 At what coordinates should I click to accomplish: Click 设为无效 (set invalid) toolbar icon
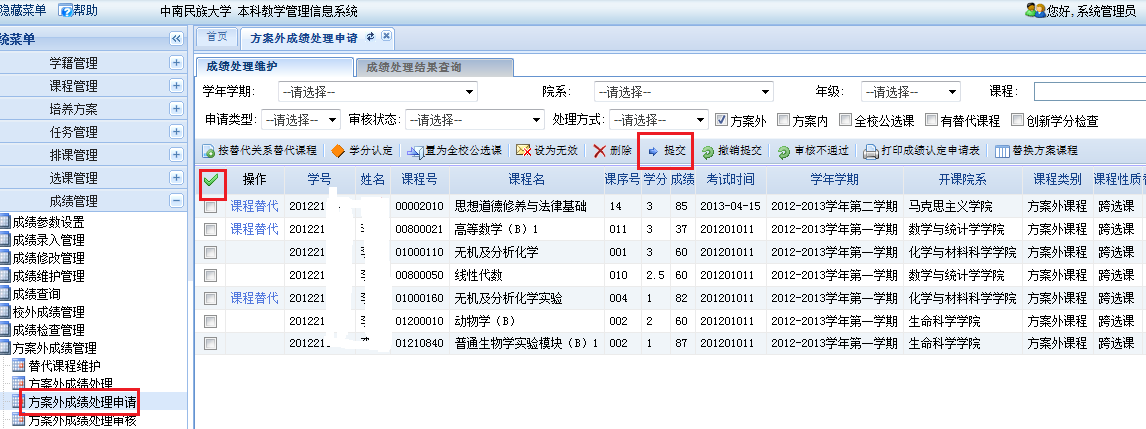coord(523,151)
